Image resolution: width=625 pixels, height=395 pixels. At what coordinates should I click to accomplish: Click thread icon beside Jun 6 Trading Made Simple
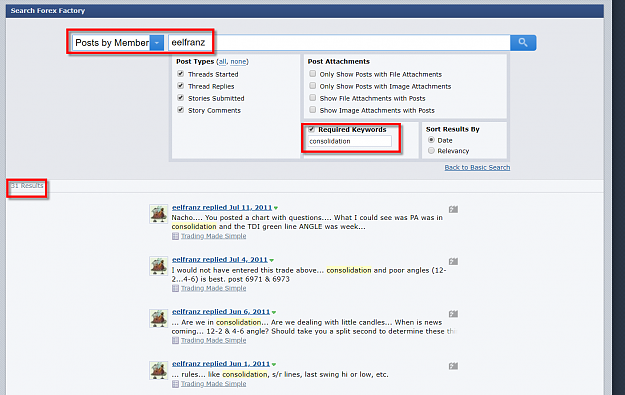click(175, 340)
